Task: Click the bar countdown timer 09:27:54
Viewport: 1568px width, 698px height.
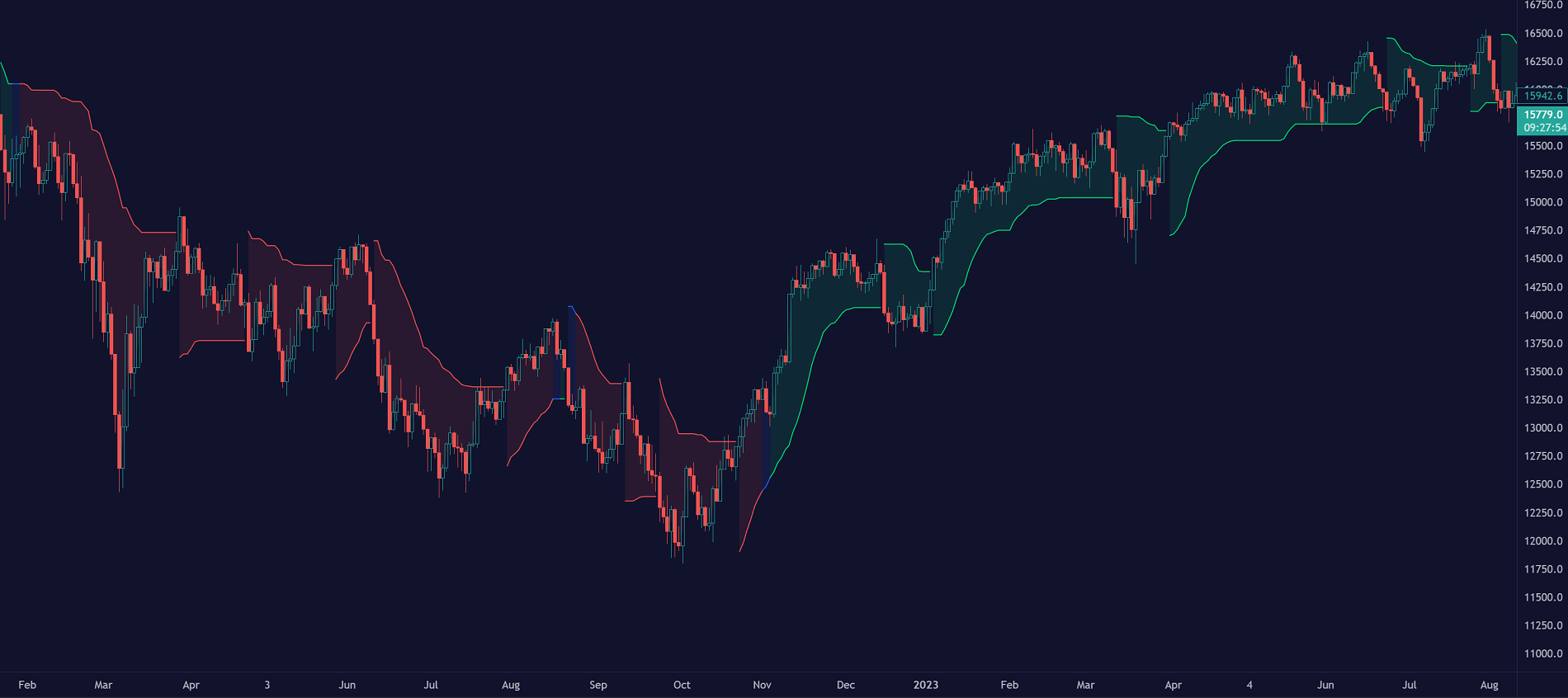Action: point(1545,128)
